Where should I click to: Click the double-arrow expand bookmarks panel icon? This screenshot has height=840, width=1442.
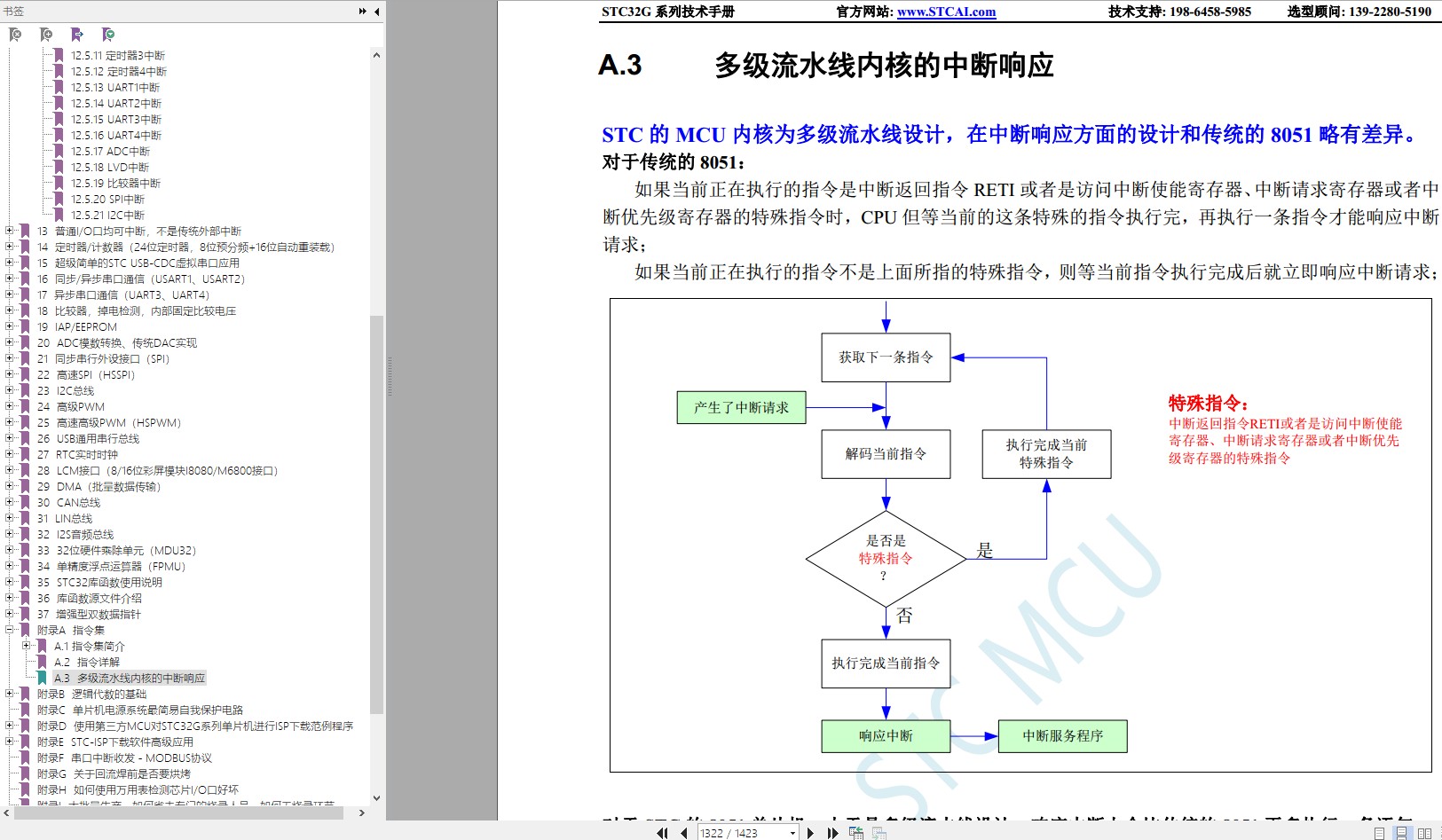coord(362,12)
